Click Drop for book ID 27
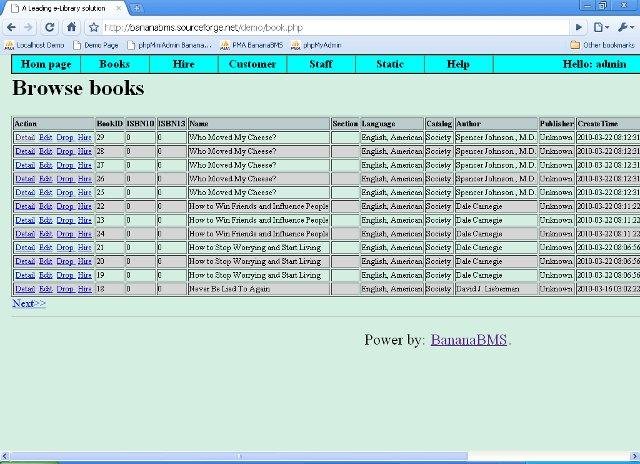Viewport: 640px width, 464px height. coord(65,165)
